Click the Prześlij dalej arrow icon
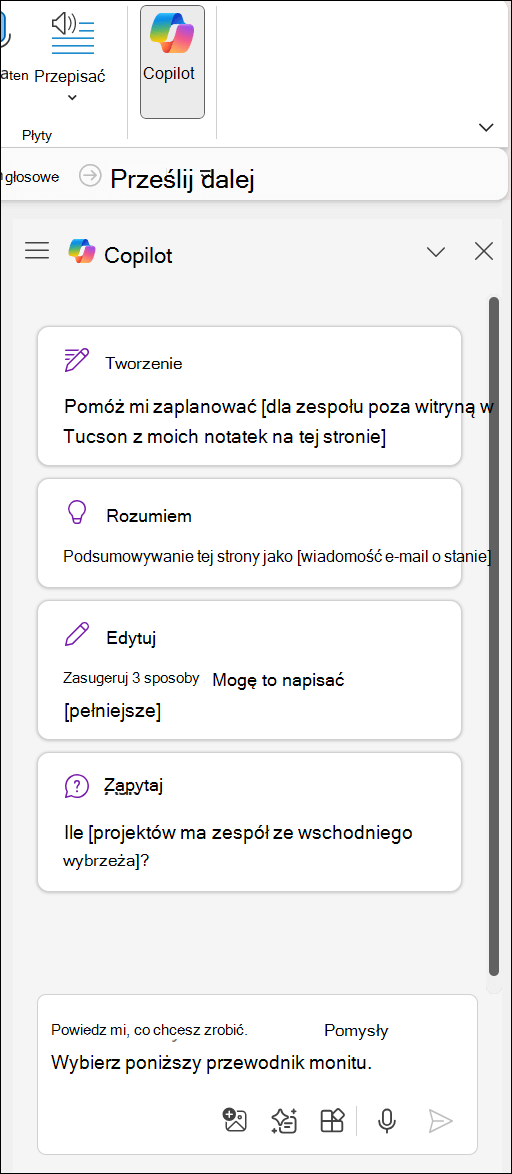Viewport: 512px width, 1174px height. tap(90, 177)
